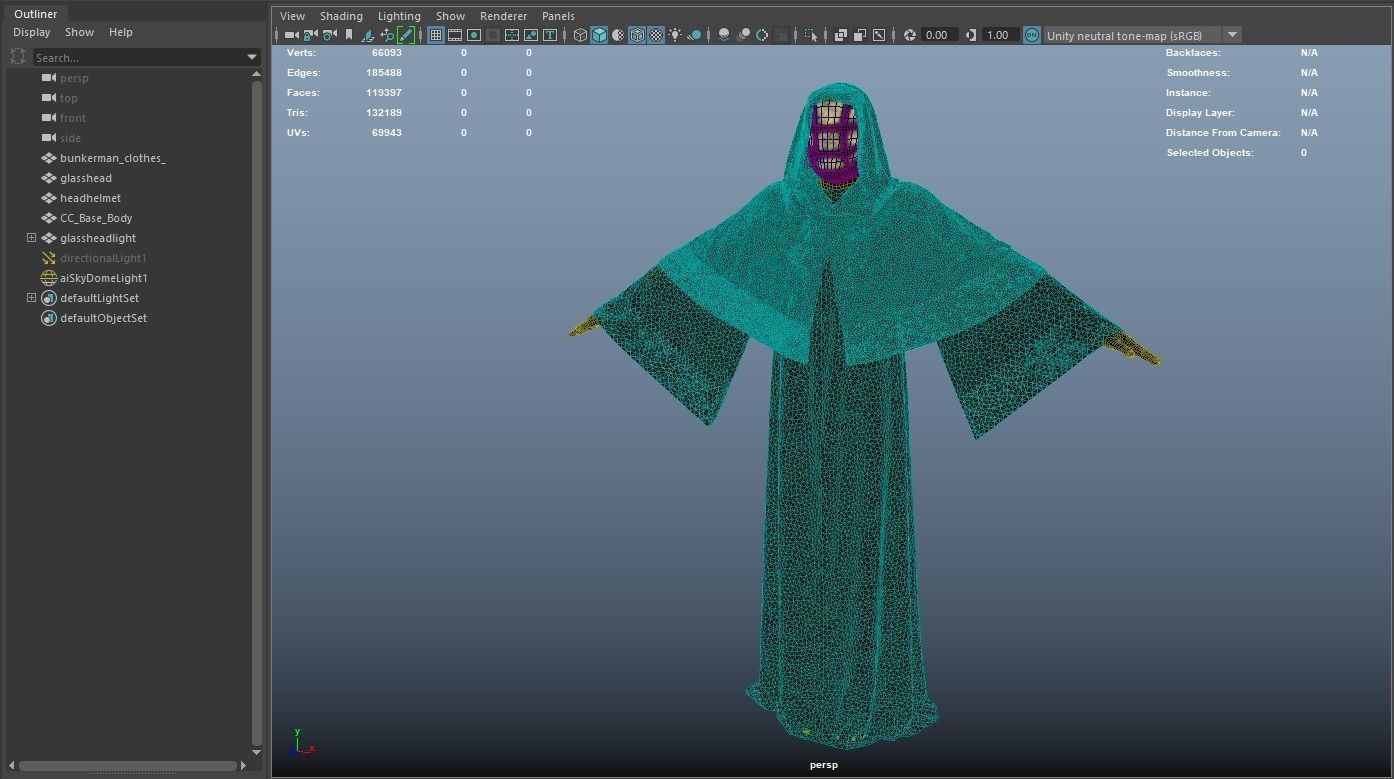
Task: Open the Outliner Display menu
Action: click(x=32, y=32)
